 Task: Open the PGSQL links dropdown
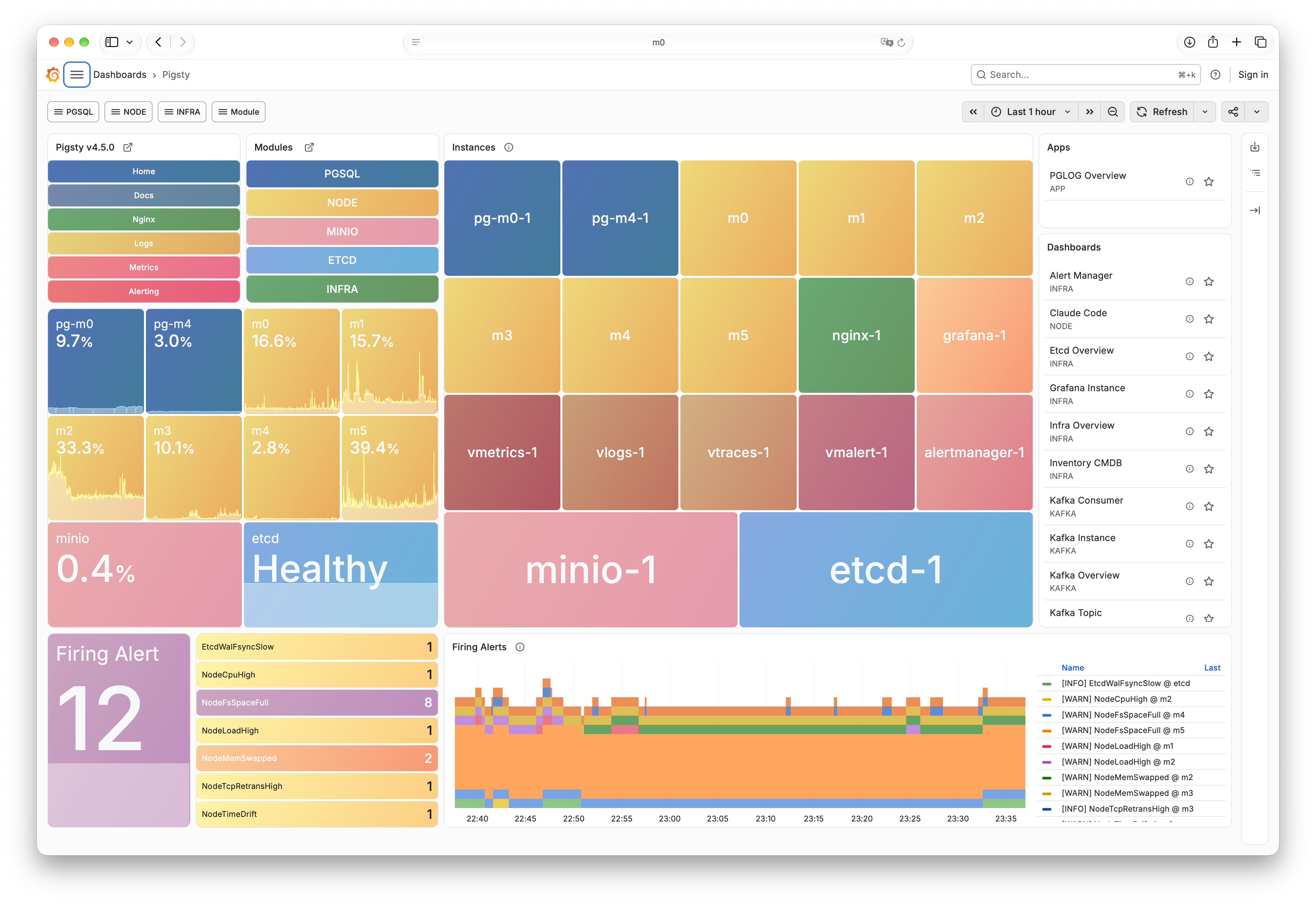pyautogui.click(x=74, y=111)
